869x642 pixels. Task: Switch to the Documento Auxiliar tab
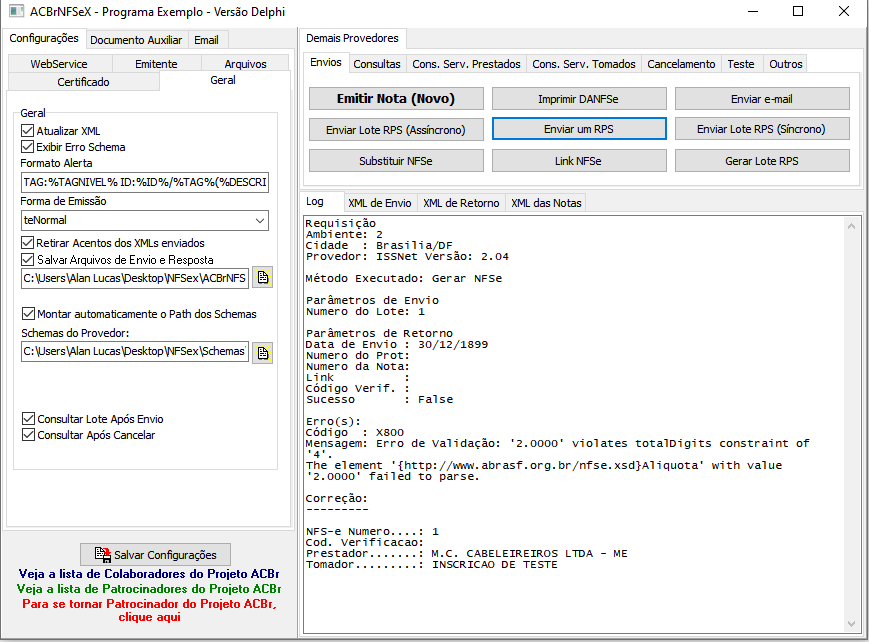click(136, 40)
